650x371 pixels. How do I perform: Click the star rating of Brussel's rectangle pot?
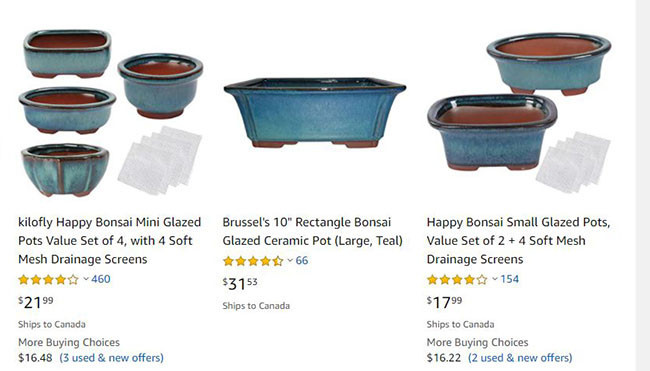[253, 261]
